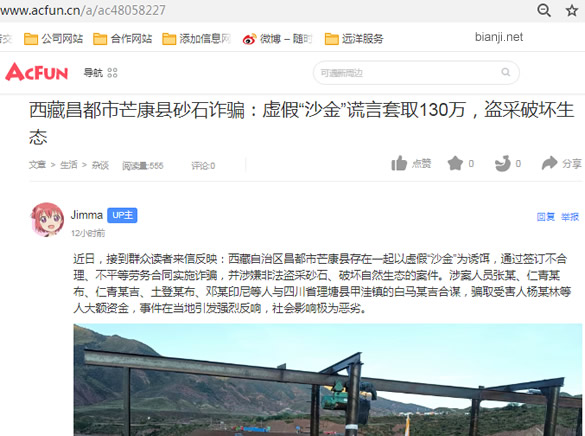Screen dimensions: 585x436
Task: Open the 远洋服务 bookmarks folder
Action: click(x=354, y=38)
